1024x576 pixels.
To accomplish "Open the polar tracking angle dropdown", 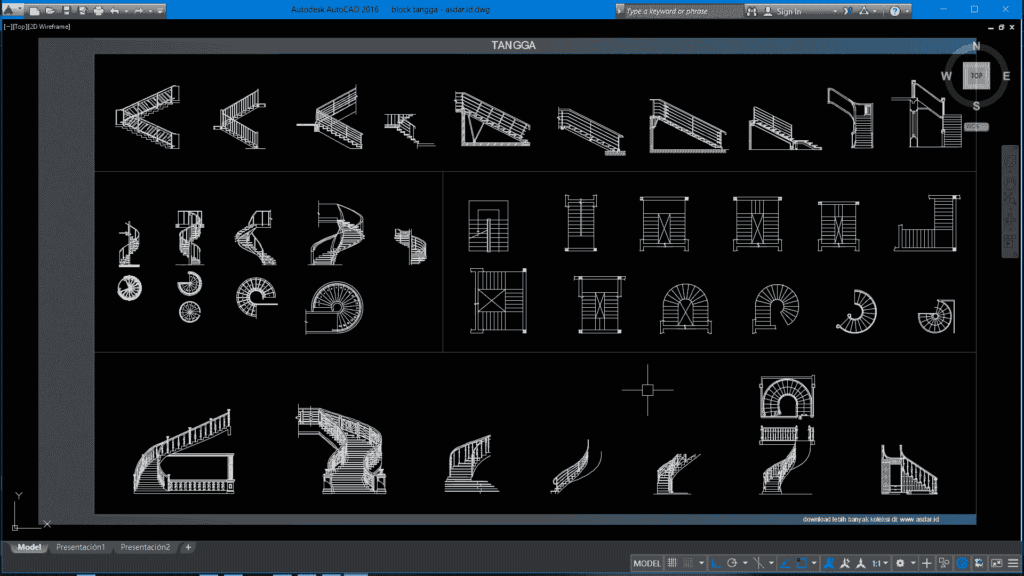I will tap(745, 563).
